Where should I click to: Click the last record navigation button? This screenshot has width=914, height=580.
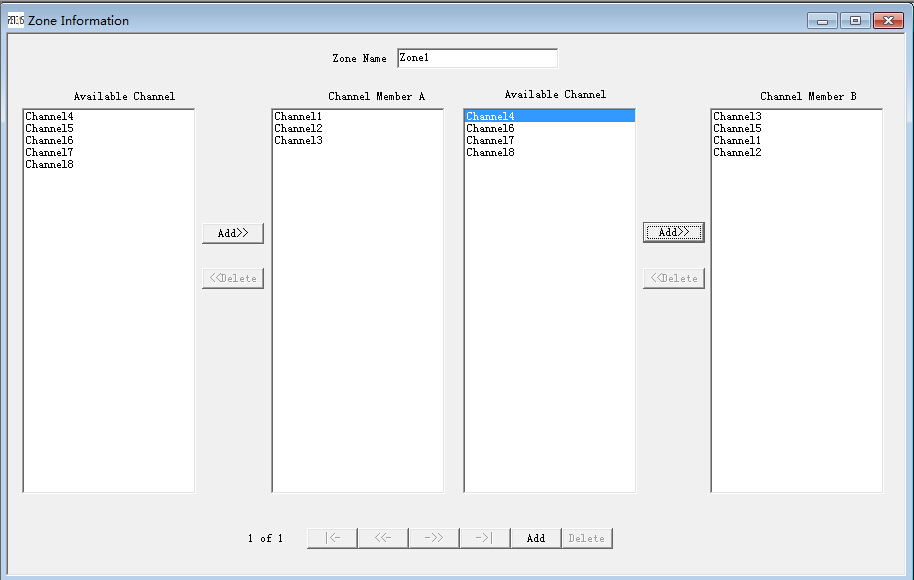coord(485,538)
